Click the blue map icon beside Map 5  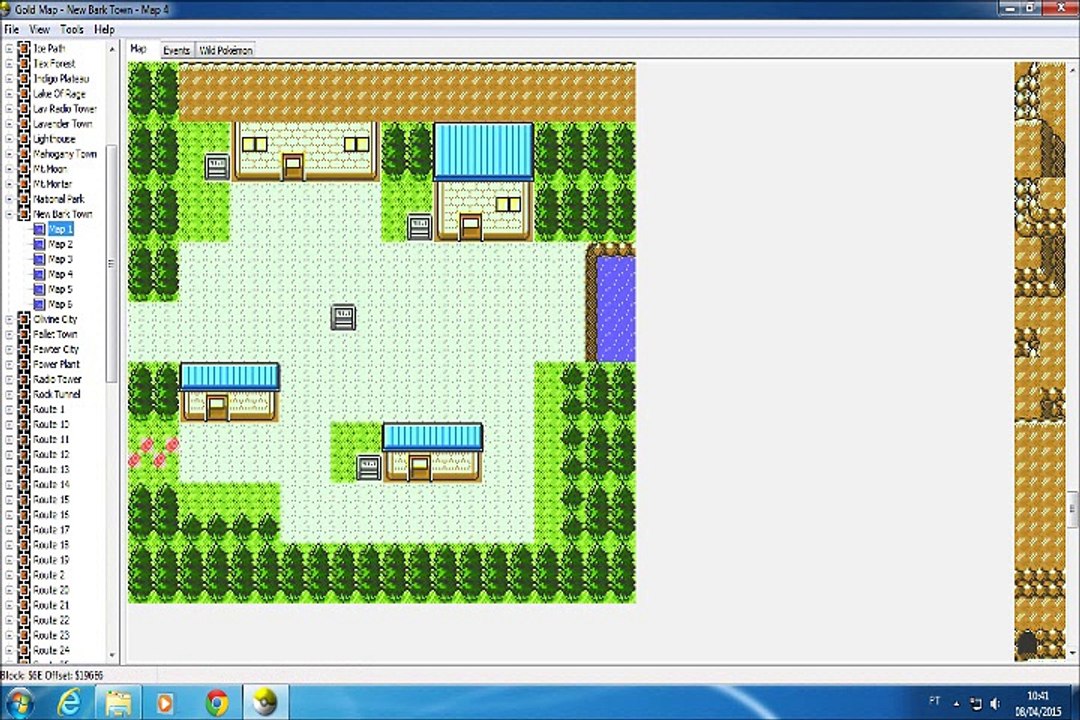pyautogui.click(x=39, y=289)
